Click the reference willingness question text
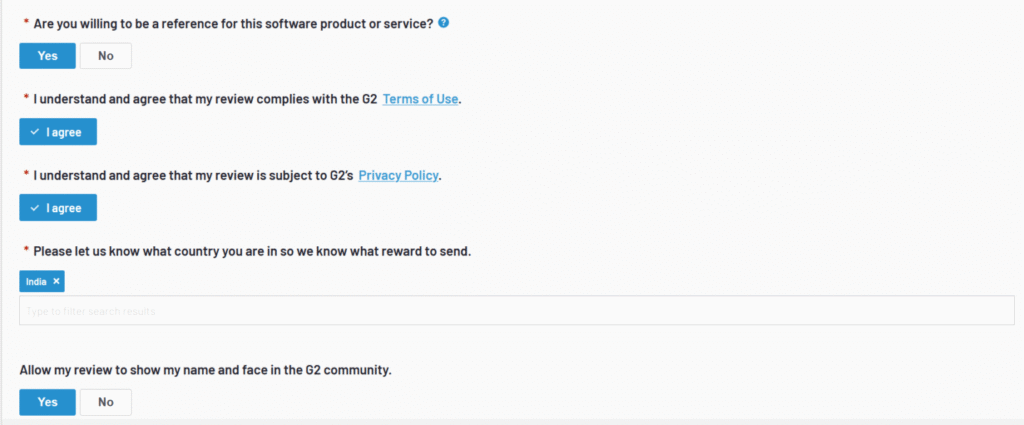 click(x=233, y=23)
